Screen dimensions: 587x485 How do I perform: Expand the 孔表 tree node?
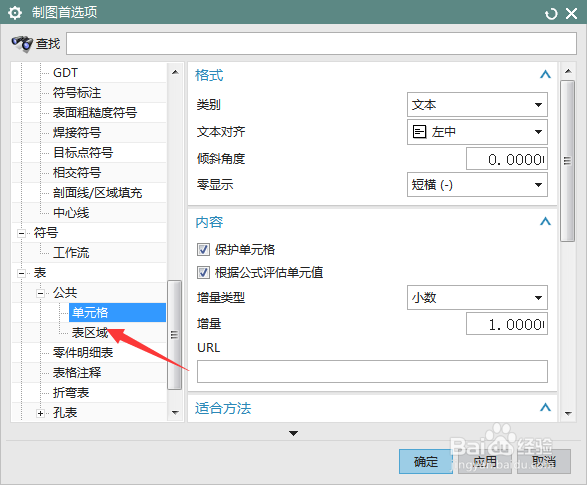(x=40, y=413)
